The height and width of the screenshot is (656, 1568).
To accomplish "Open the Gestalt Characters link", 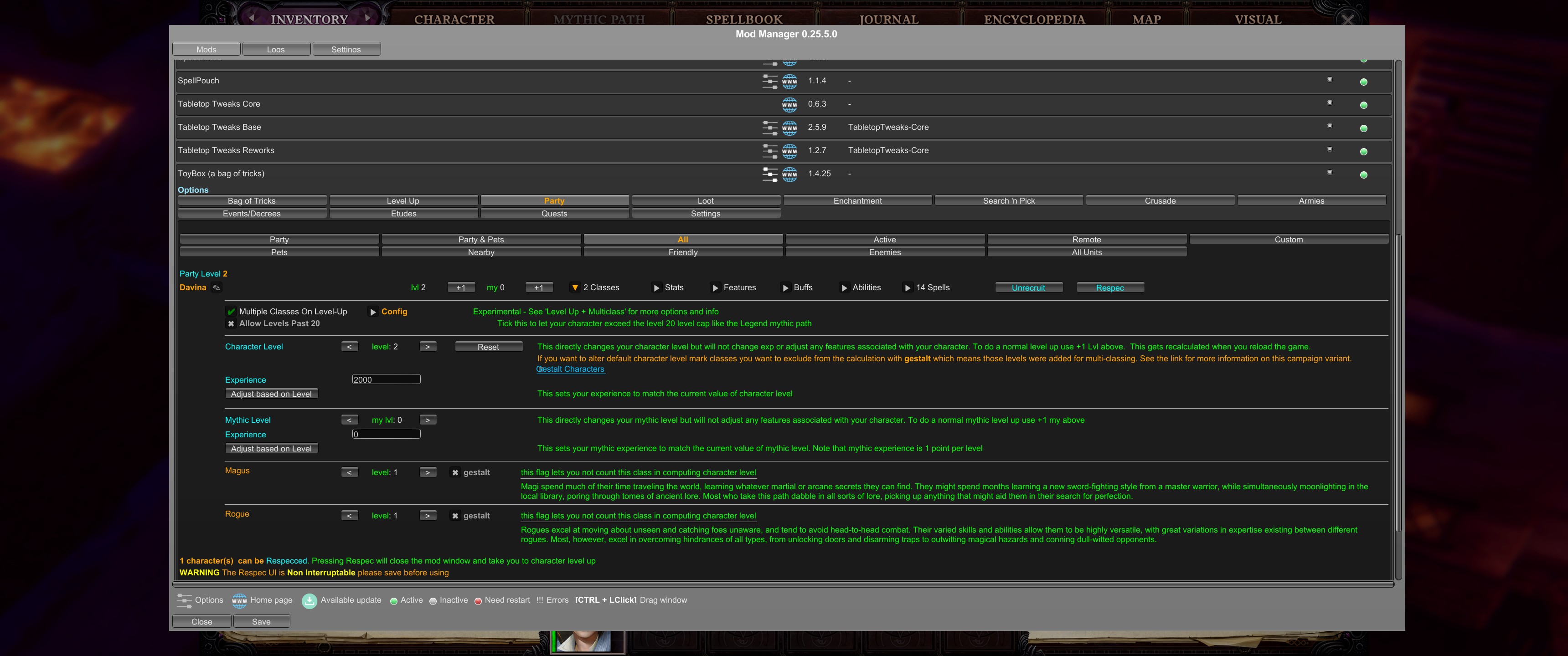I will coord(570,369).
